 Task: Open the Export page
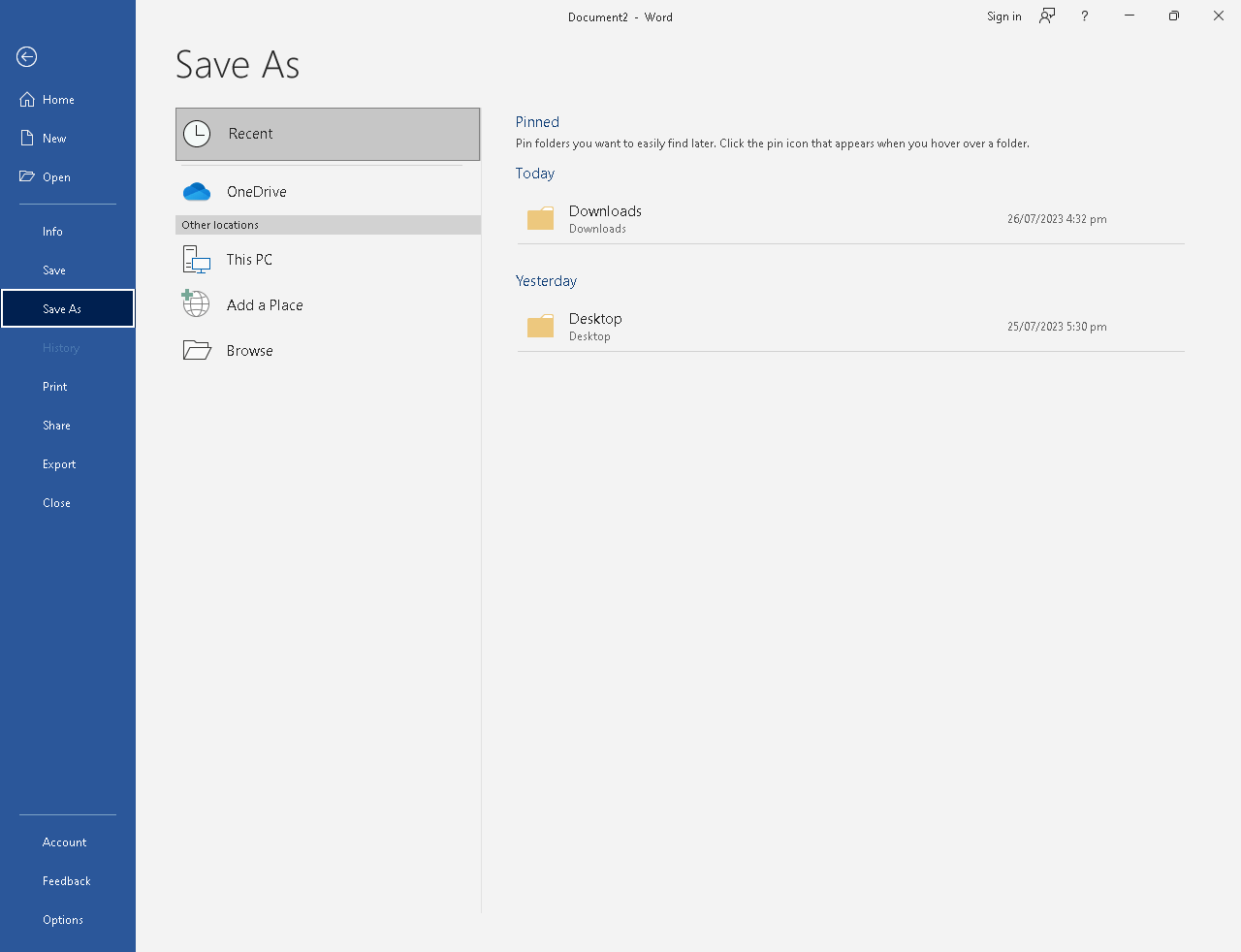(x=68, y=464)
